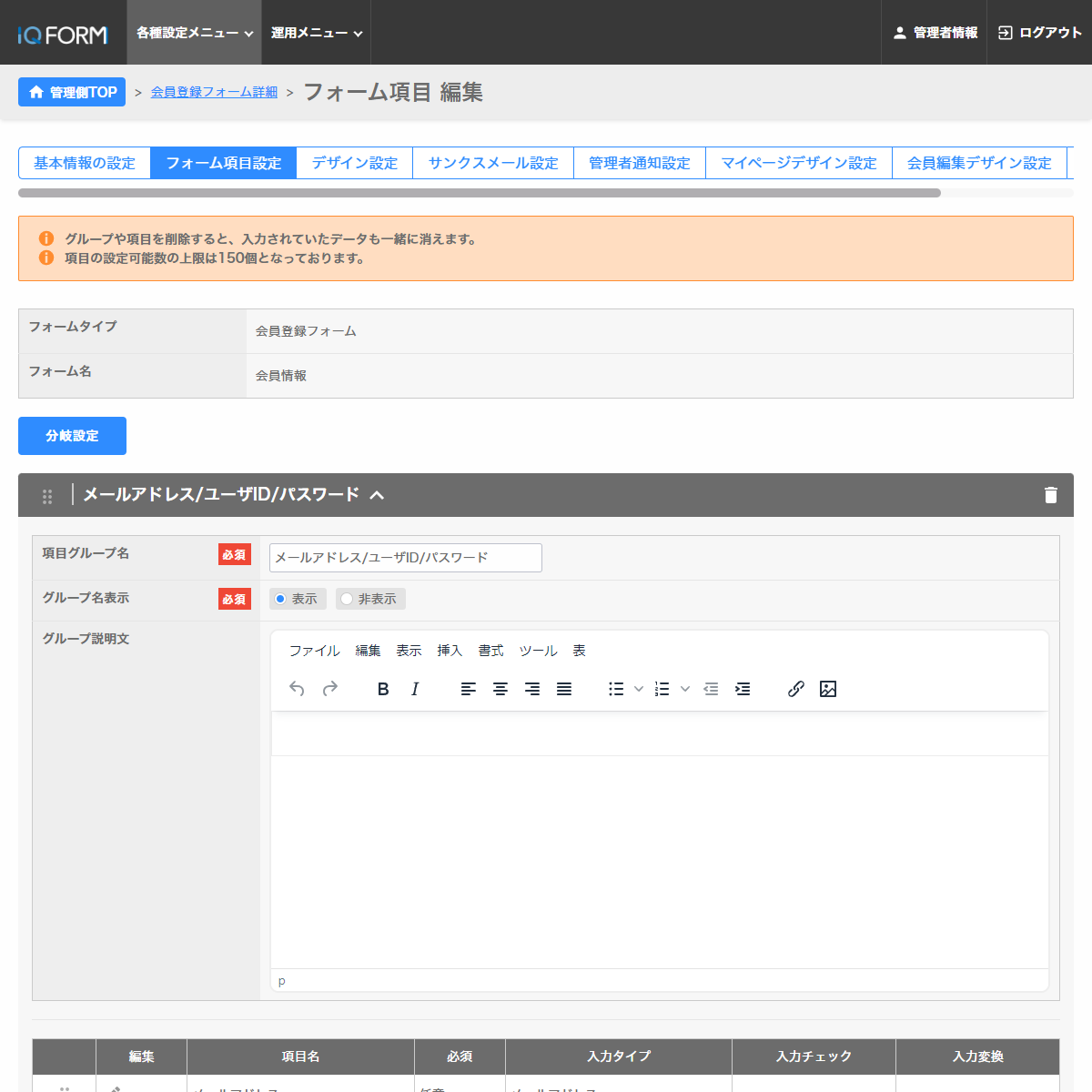Switch to the デザイン設定 tab
1092x1092 pixels.
click(354, 163)
